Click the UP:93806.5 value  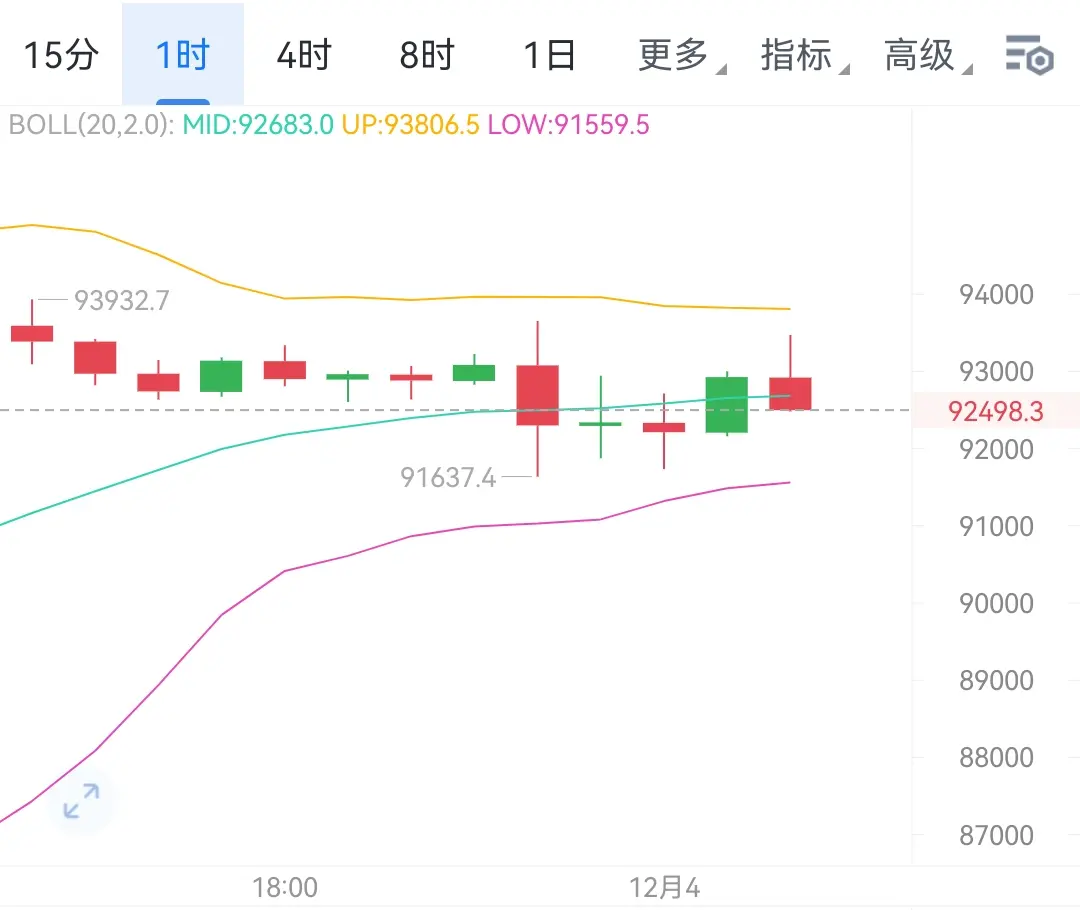pos(411,125)
